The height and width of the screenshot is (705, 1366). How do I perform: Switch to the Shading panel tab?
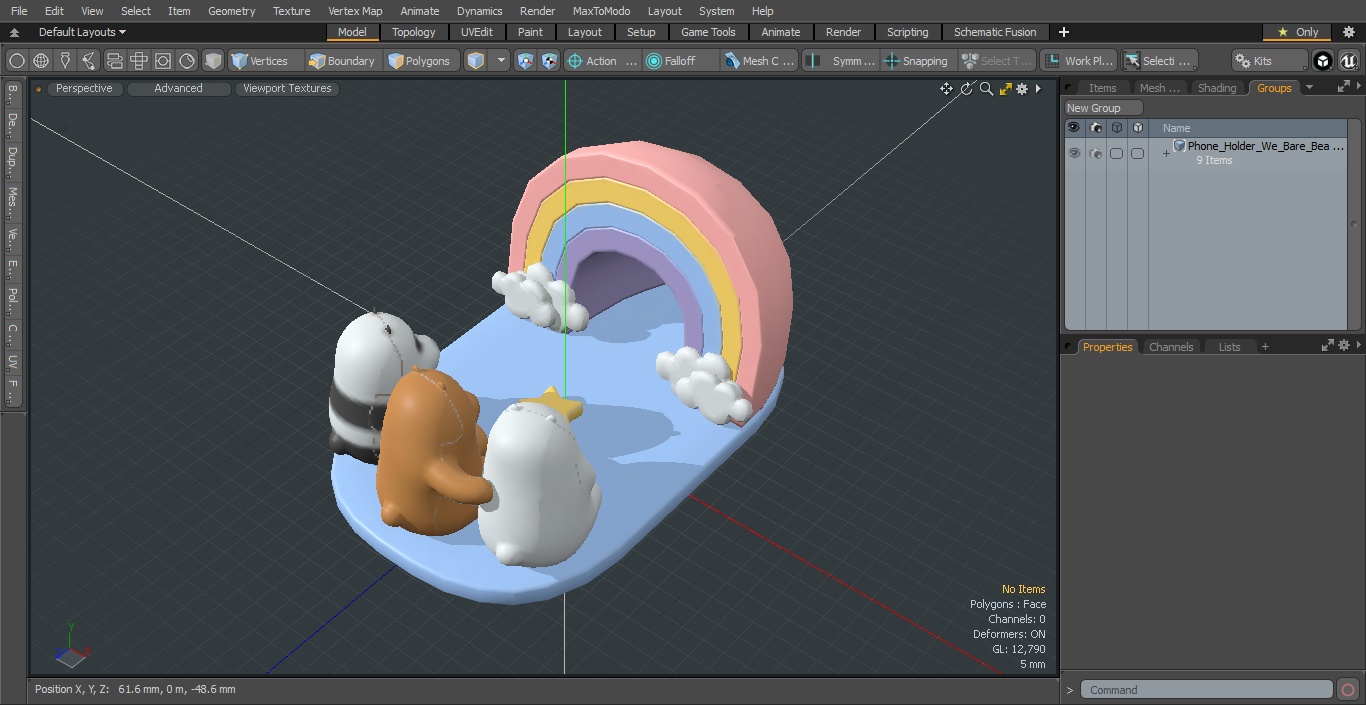1217,88
